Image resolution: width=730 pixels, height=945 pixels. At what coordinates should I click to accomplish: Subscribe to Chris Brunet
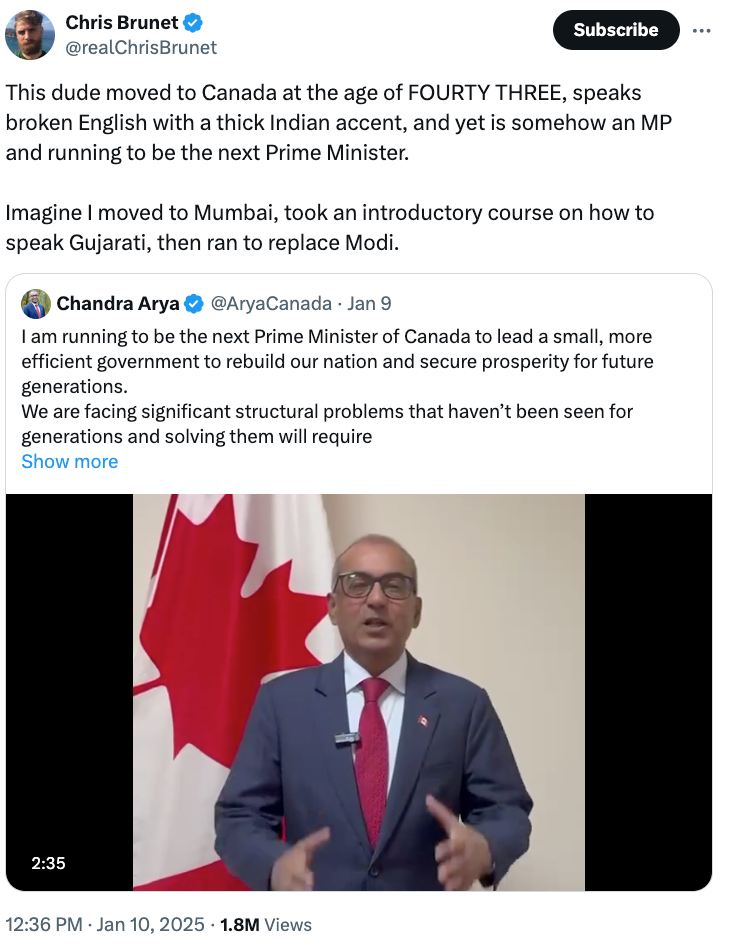(616, 30)
